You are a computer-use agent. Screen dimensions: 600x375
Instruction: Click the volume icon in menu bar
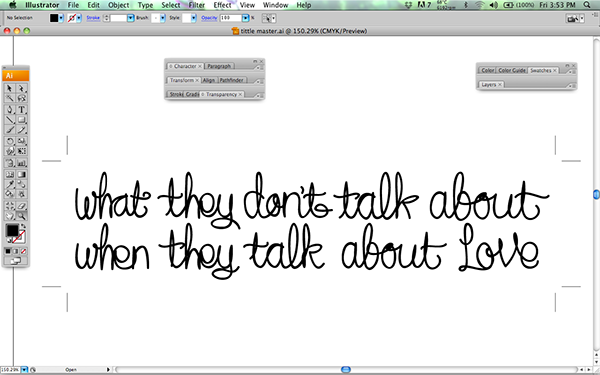tap(494, 5)
